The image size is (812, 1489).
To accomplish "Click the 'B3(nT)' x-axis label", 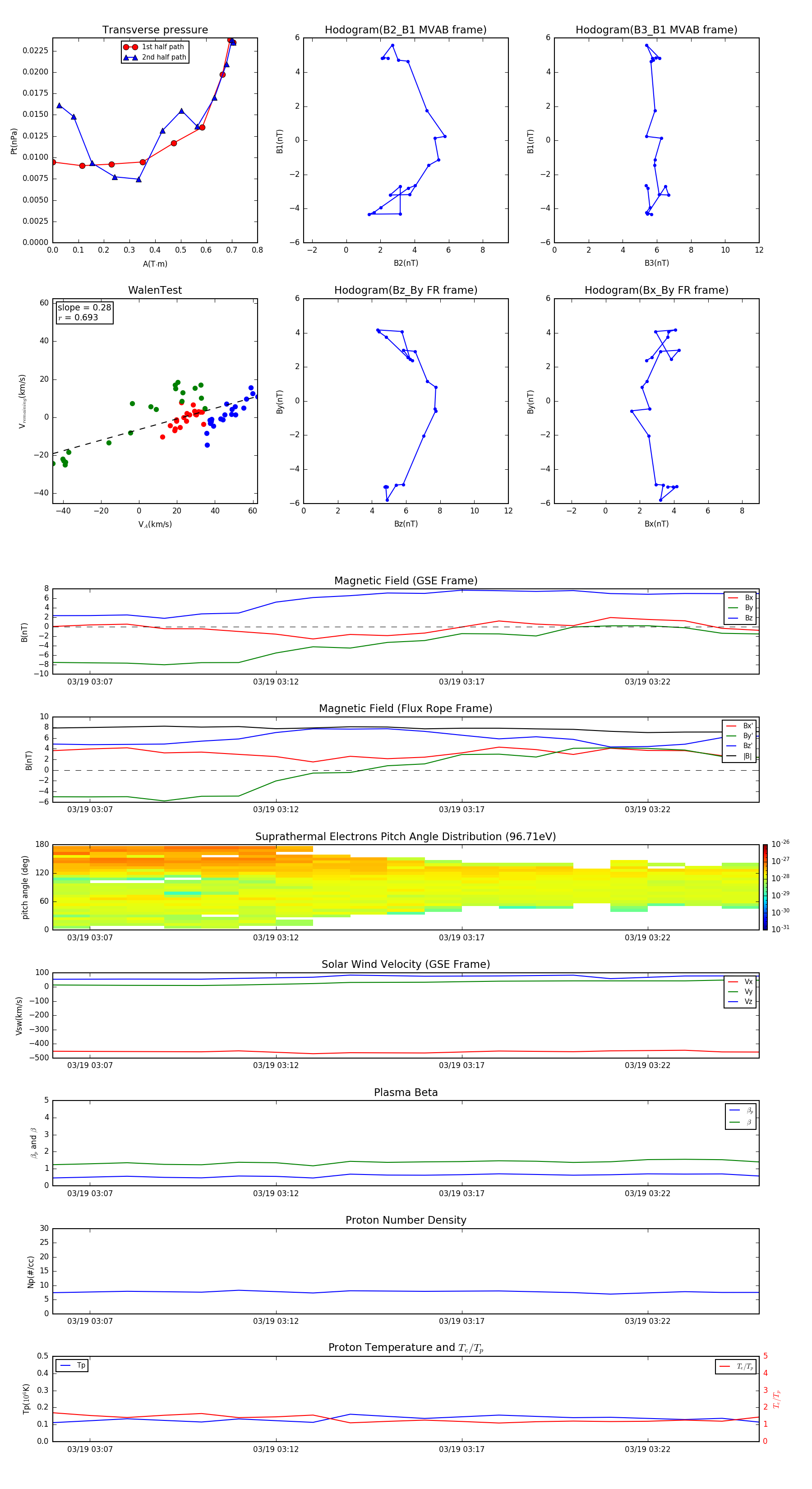I will click(x=656, y=263).
